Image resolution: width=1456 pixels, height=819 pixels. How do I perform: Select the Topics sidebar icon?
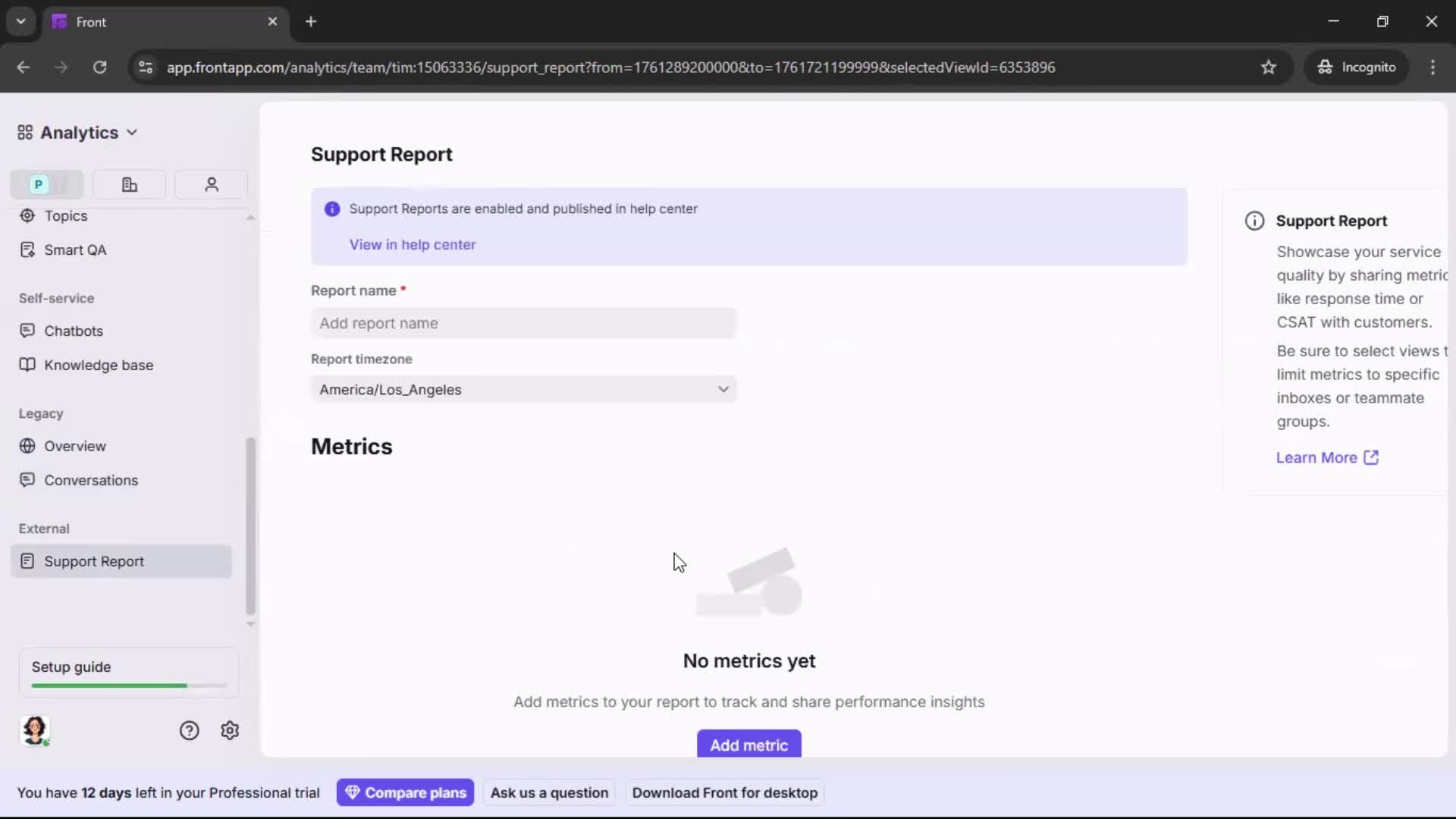[27, 216]
